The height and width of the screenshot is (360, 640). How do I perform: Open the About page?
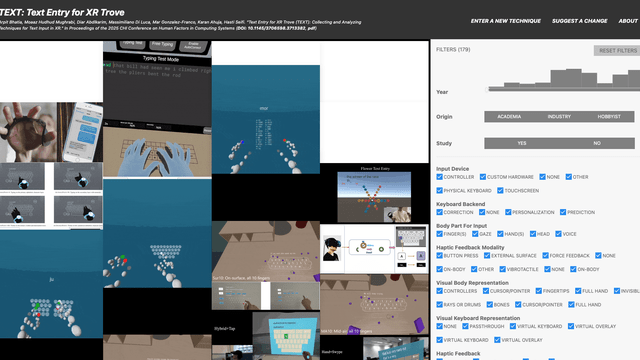tap(628, 21)
